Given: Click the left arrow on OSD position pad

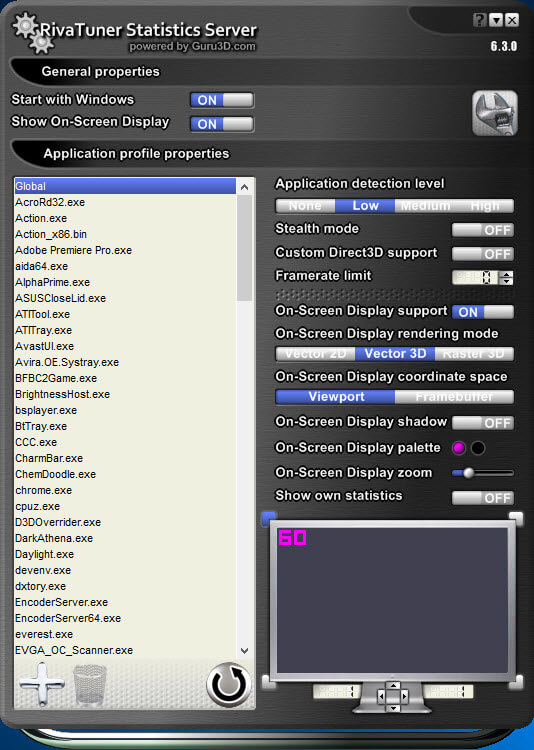Looking at the screenshot, I should tap(381, 696).
